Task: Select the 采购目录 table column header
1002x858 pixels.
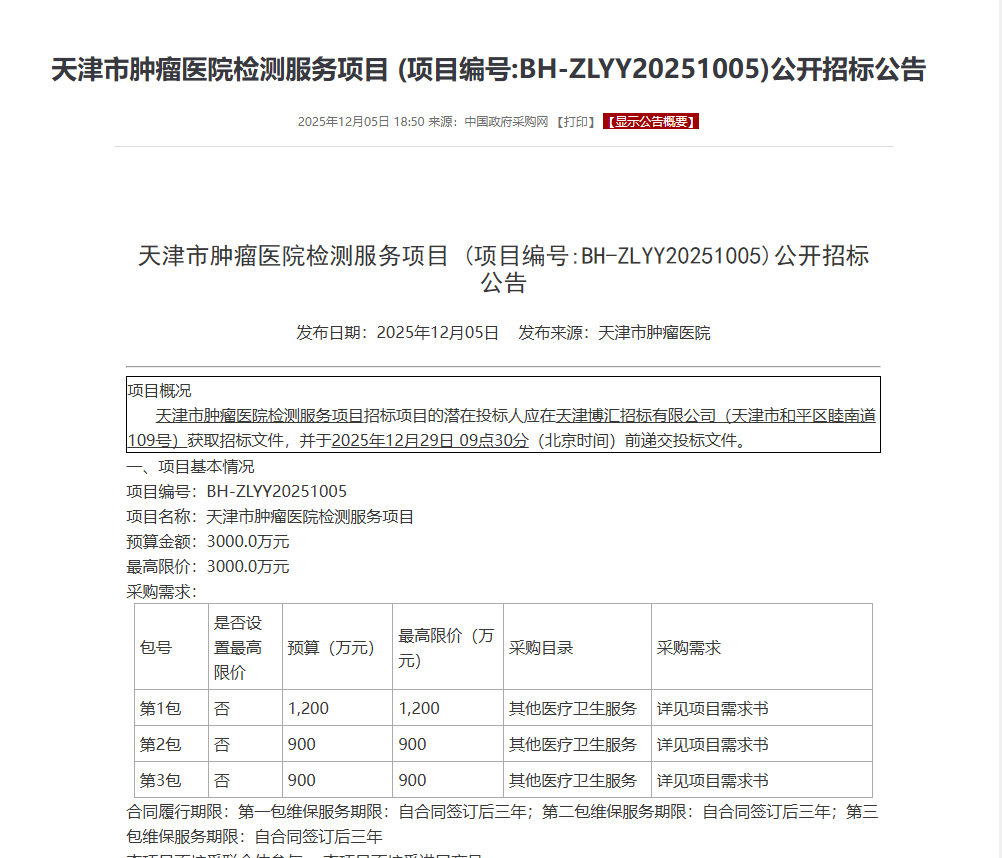Action: (541, 647)
